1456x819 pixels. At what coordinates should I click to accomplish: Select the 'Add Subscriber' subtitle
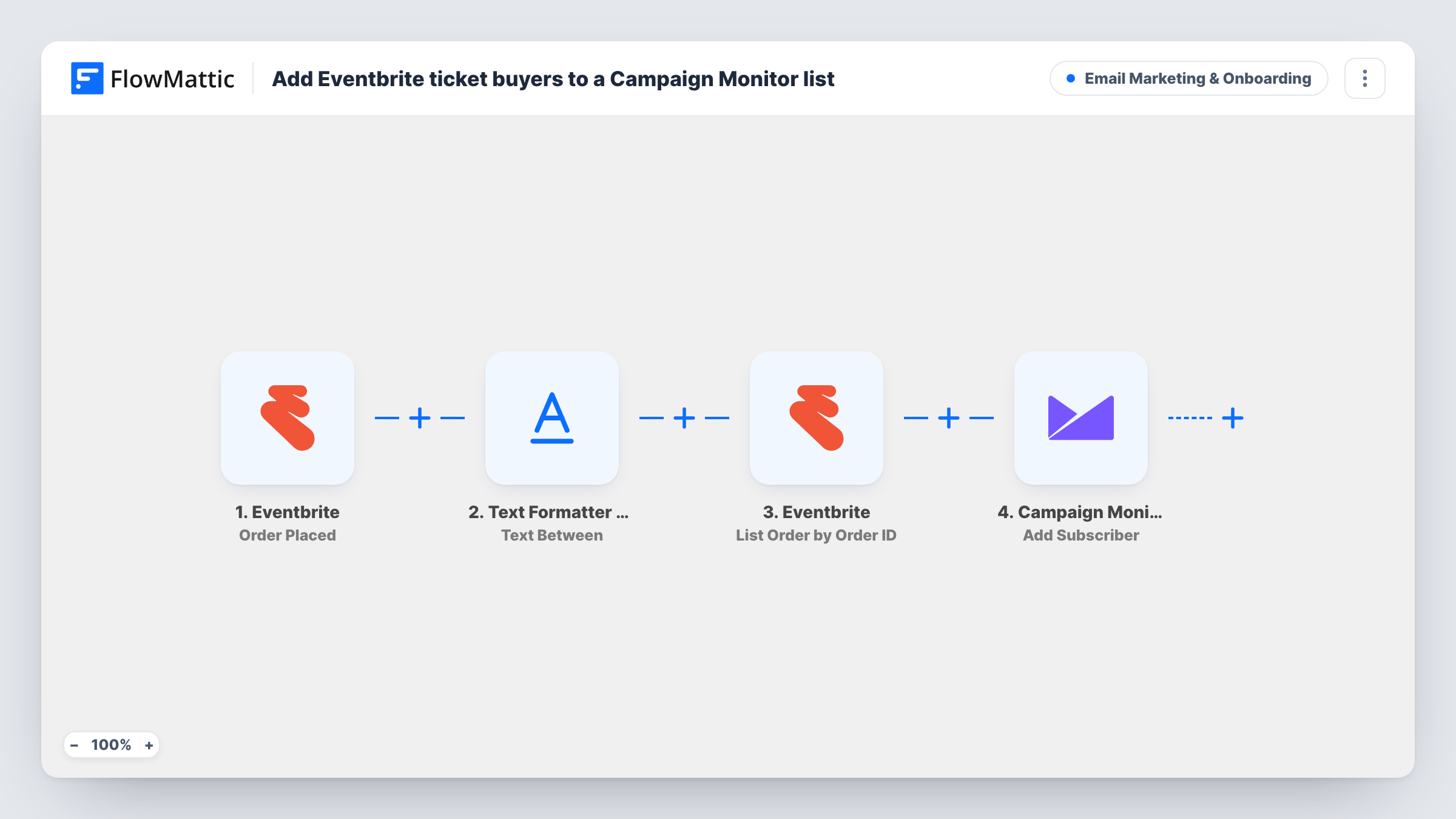(x=1081, y=535)
